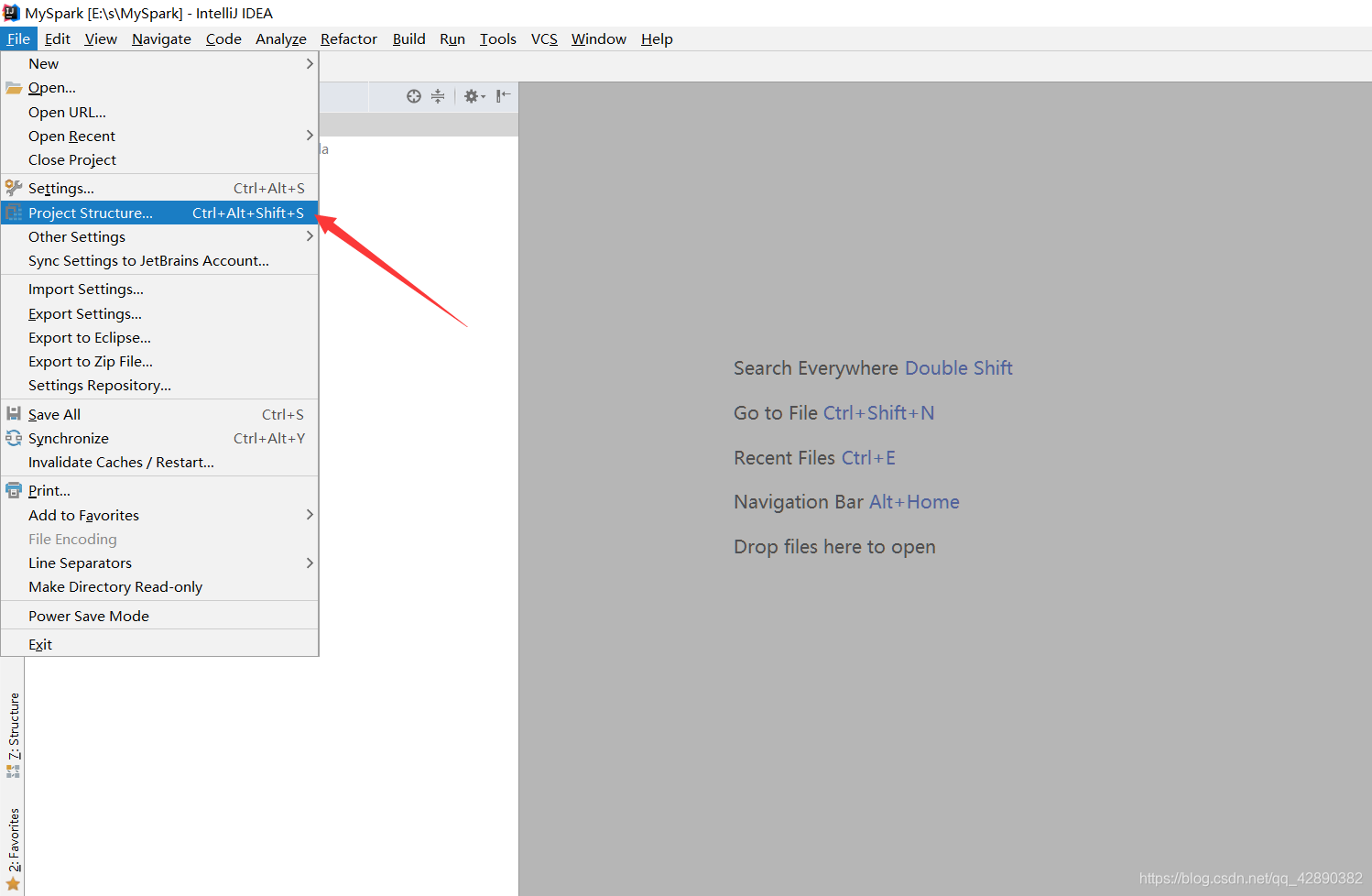Click the Print printer icon

point(14,490)
